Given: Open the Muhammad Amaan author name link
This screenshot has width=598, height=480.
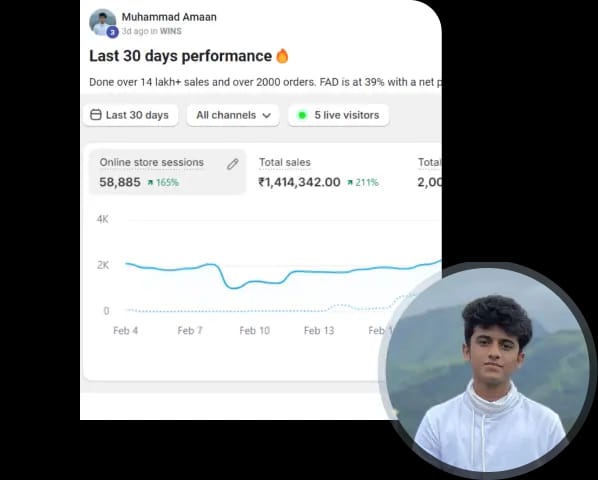Looking at the screenshot, I should point(169,17).
